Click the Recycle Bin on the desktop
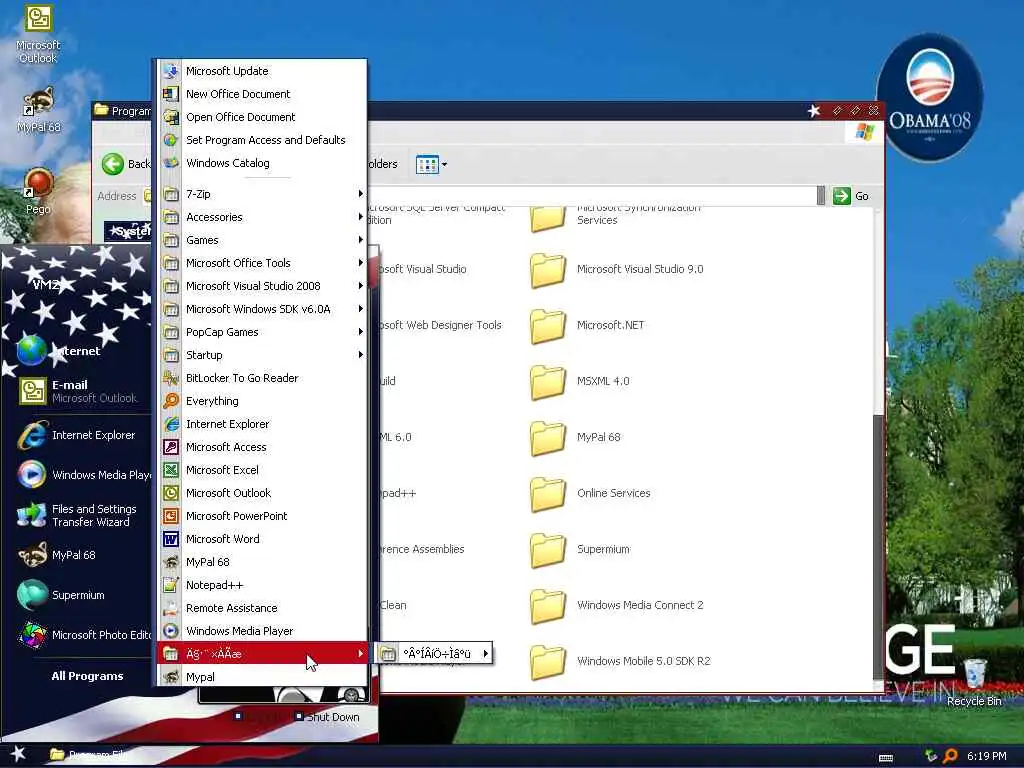1024x768 pixels. click(974, 682)
